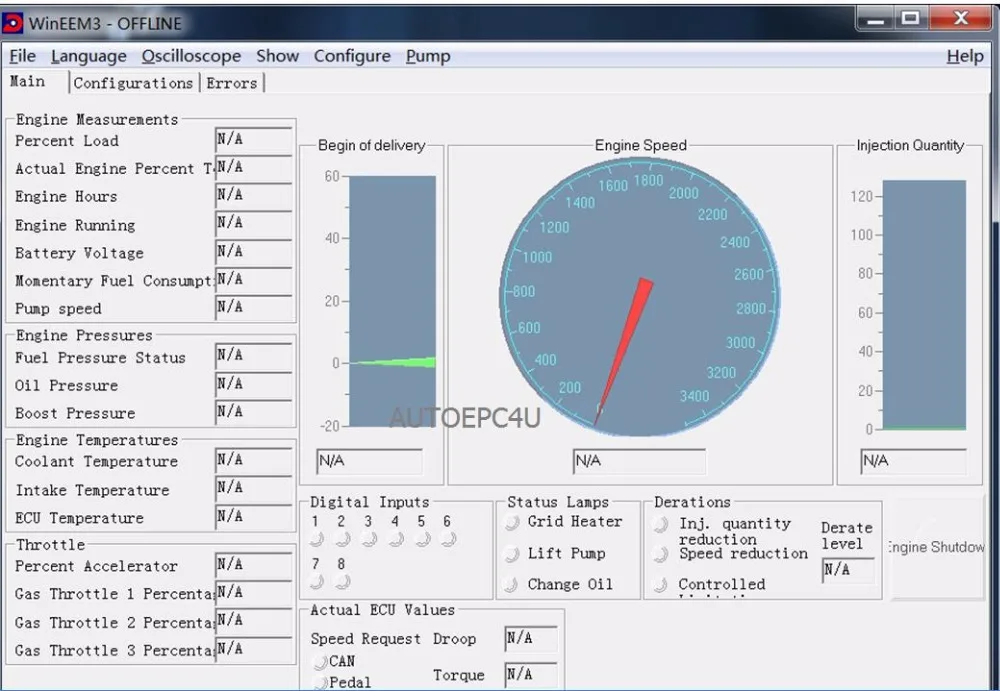Click the Droop value field
This screenshot has width=1000, height=691.
pyautogui.click(x=531, y=638)
